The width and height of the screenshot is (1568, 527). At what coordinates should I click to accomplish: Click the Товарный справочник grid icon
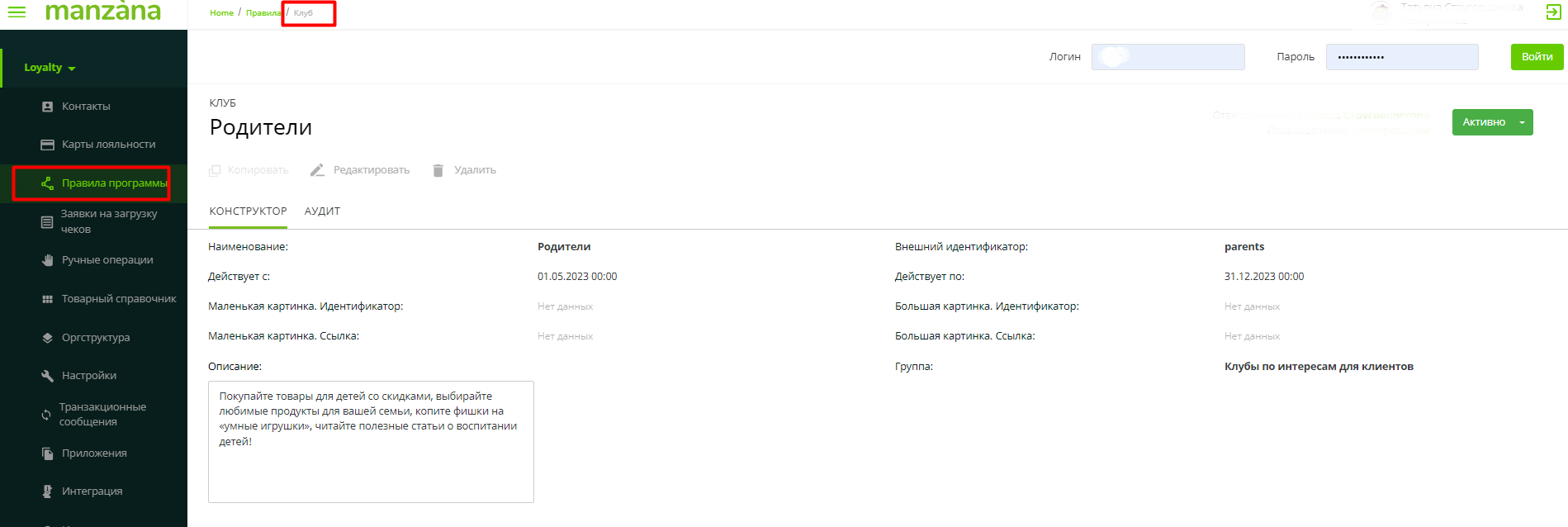[x=47, y=299]
